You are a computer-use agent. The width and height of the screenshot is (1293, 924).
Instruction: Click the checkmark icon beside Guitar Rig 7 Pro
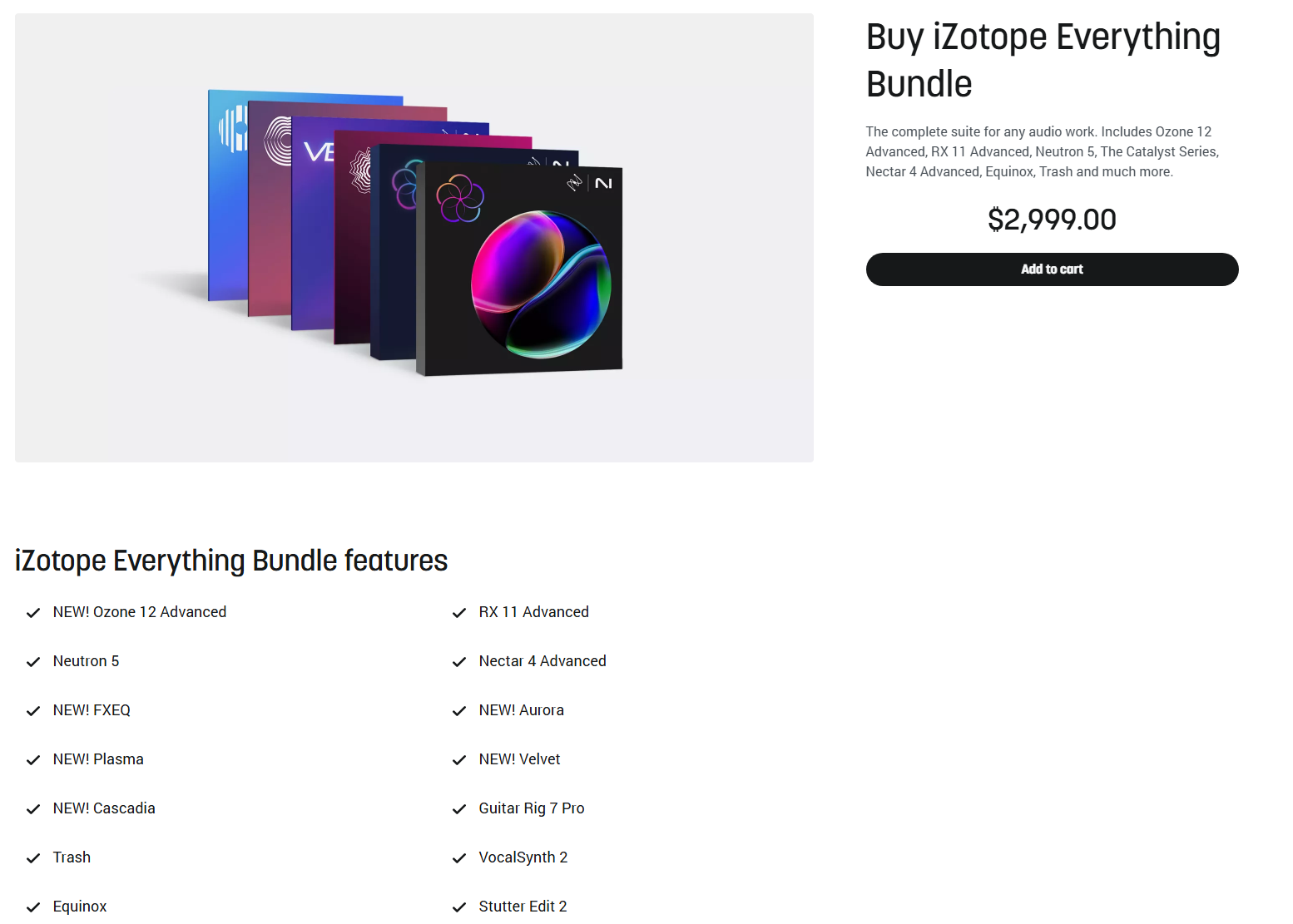point(459,809)
